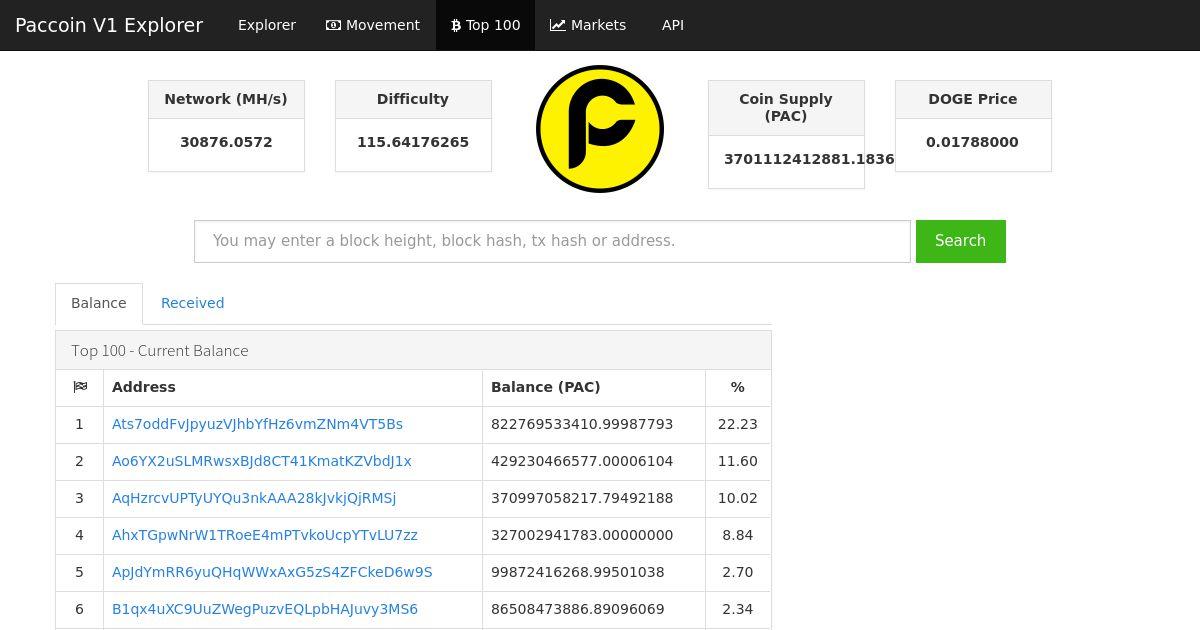Click the DOGE Price value 0.01788000
The height and width of the screenshot is (630, 1200).
coord(973,142)
